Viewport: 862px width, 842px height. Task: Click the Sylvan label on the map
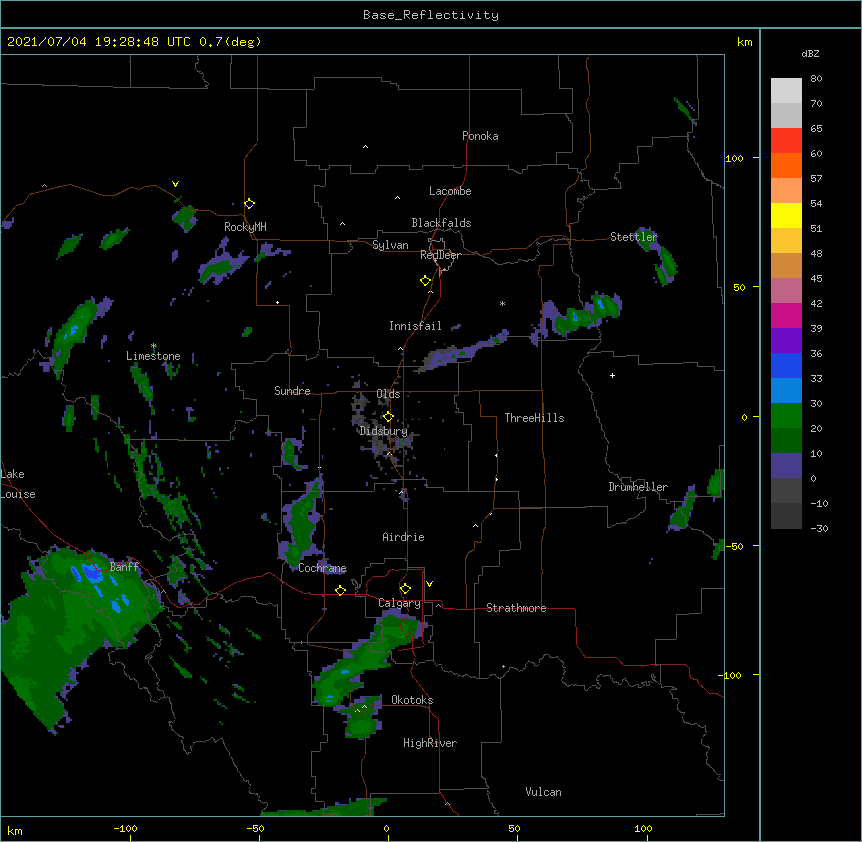[390, 245]
